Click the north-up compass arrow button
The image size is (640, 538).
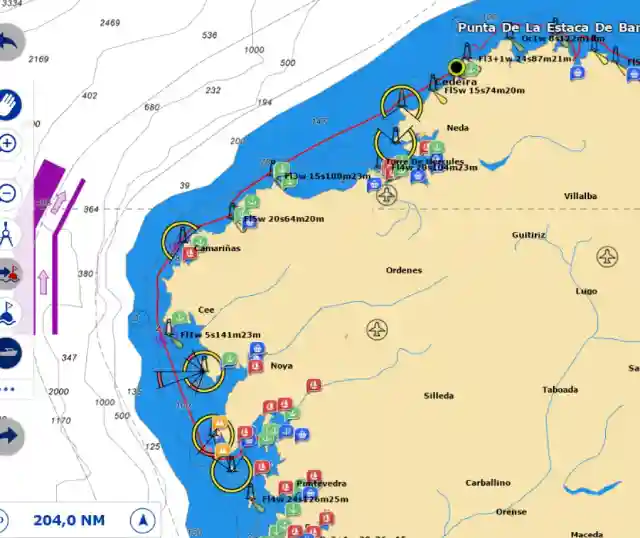144,520
